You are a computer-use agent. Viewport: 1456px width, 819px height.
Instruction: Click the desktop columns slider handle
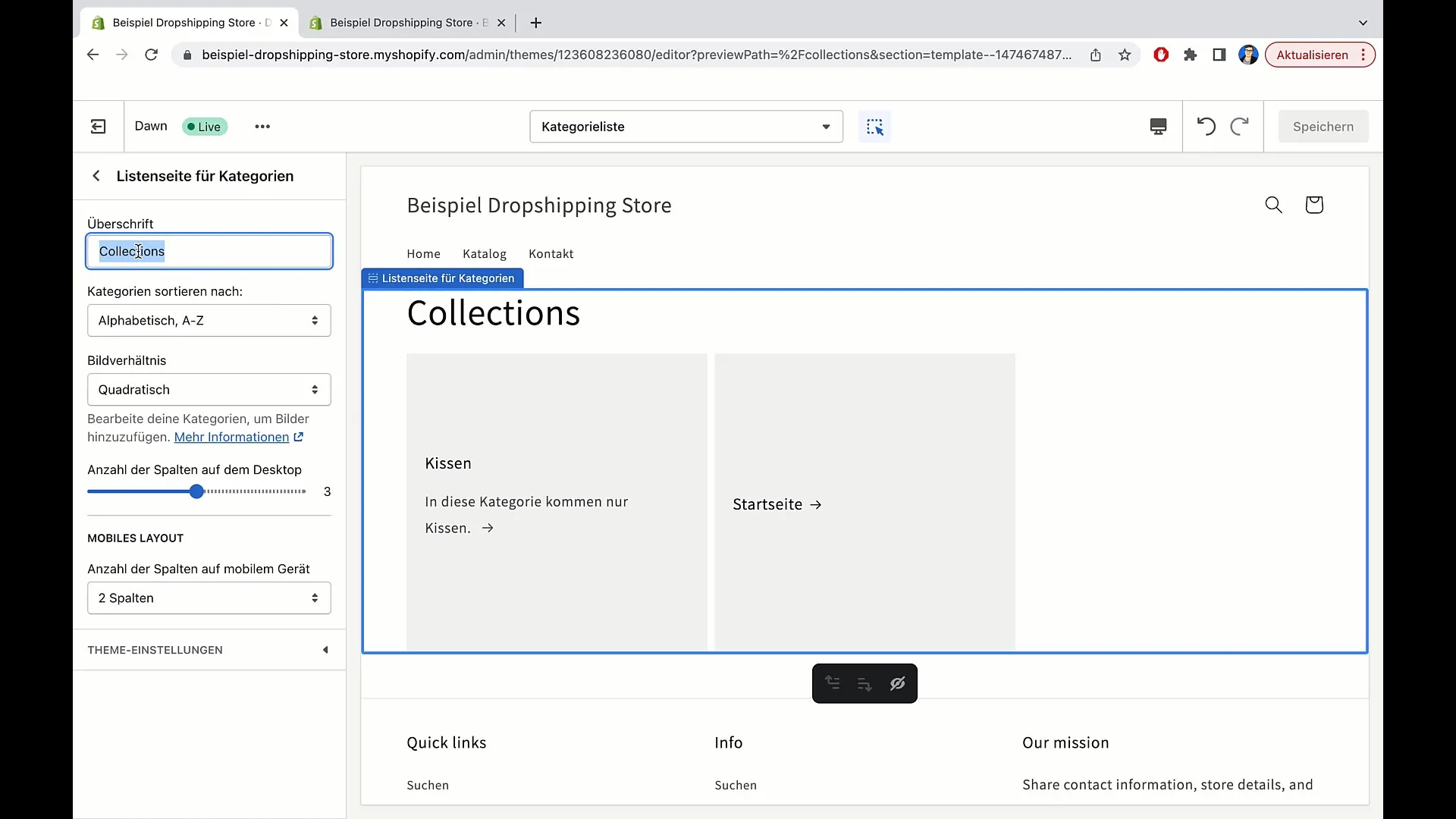(196, 491)
